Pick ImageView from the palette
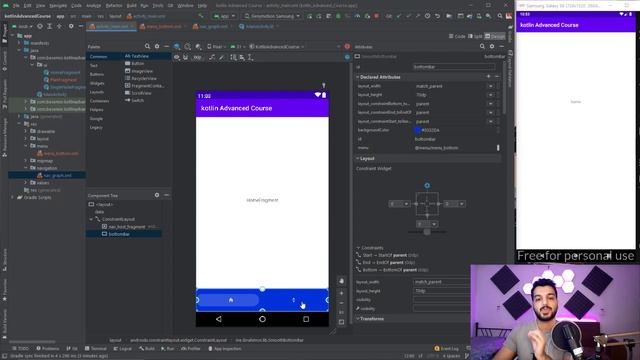The height and width of the screenshot is (360, 640). click(x=139, y=71)
